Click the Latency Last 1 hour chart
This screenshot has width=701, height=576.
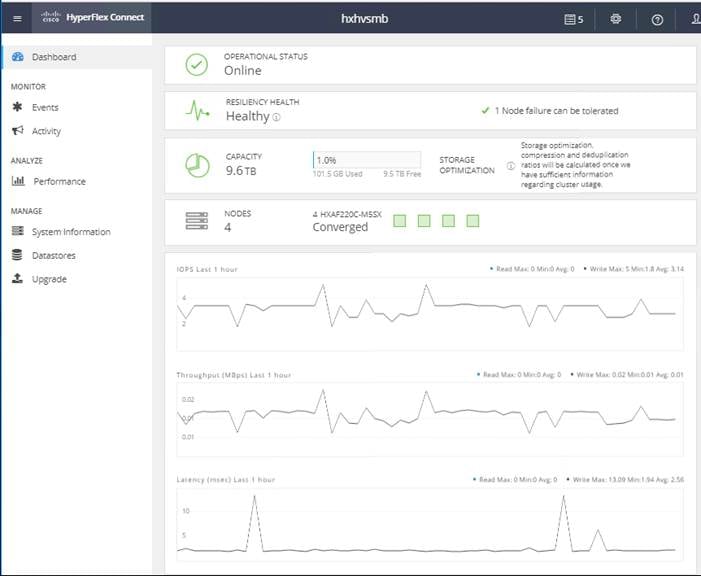[x=430, y=524]
